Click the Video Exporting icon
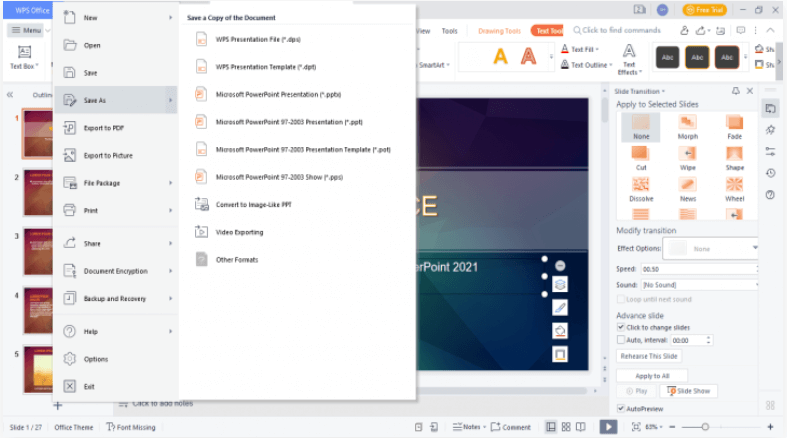 (x=201, y=232)
